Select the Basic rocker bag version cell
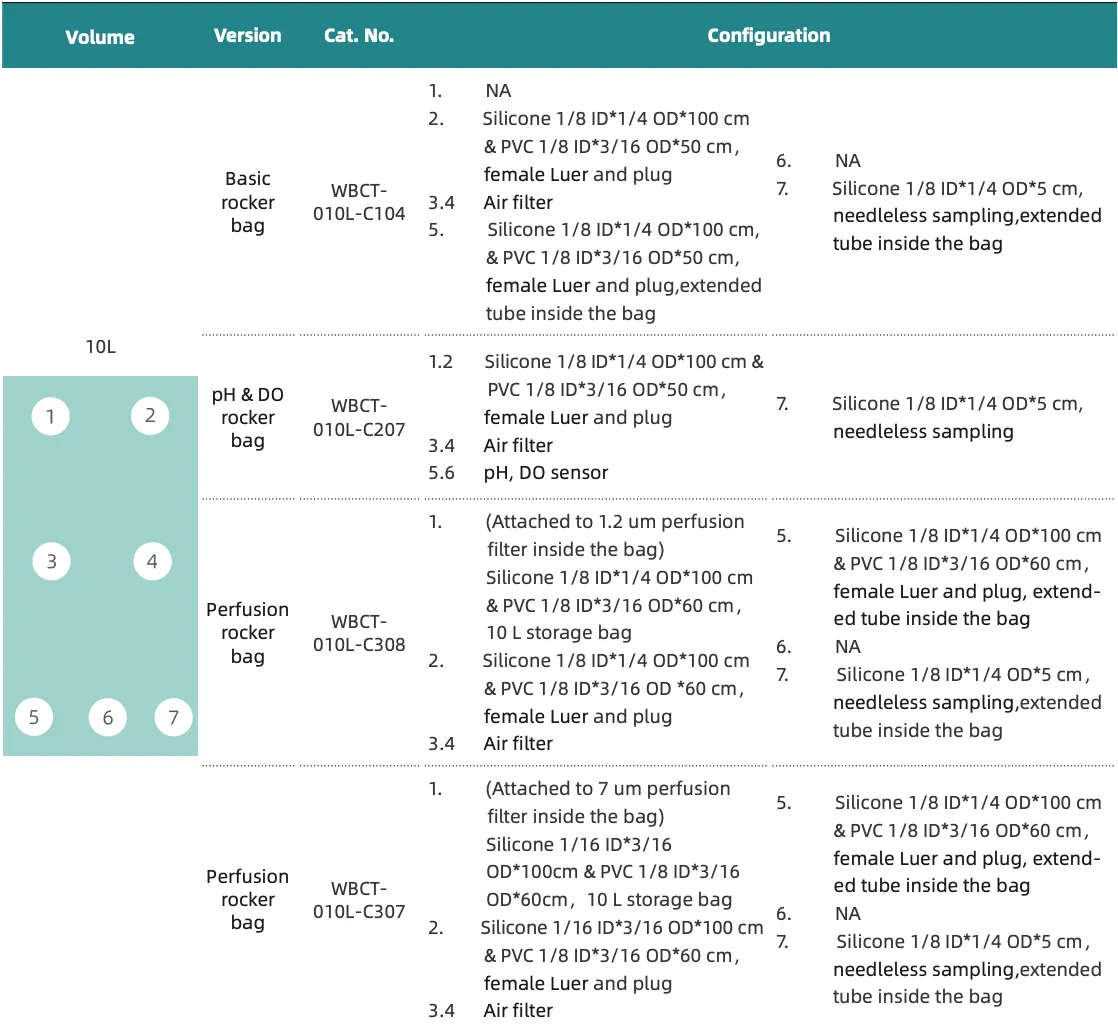 (247, 202)
